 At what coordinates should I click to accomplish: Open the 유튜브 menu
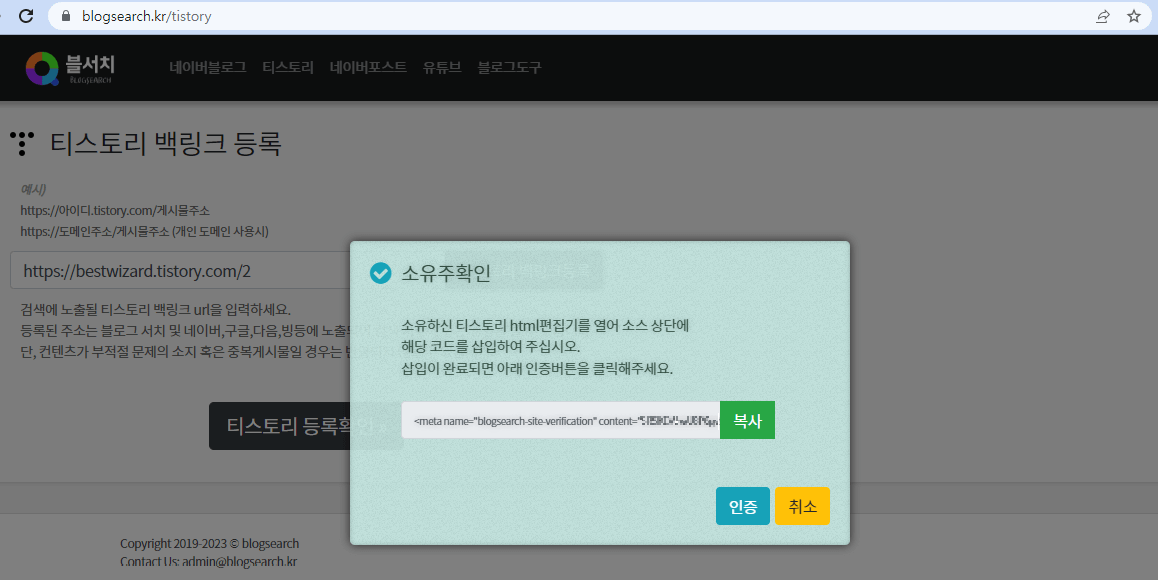pos(442,67)
